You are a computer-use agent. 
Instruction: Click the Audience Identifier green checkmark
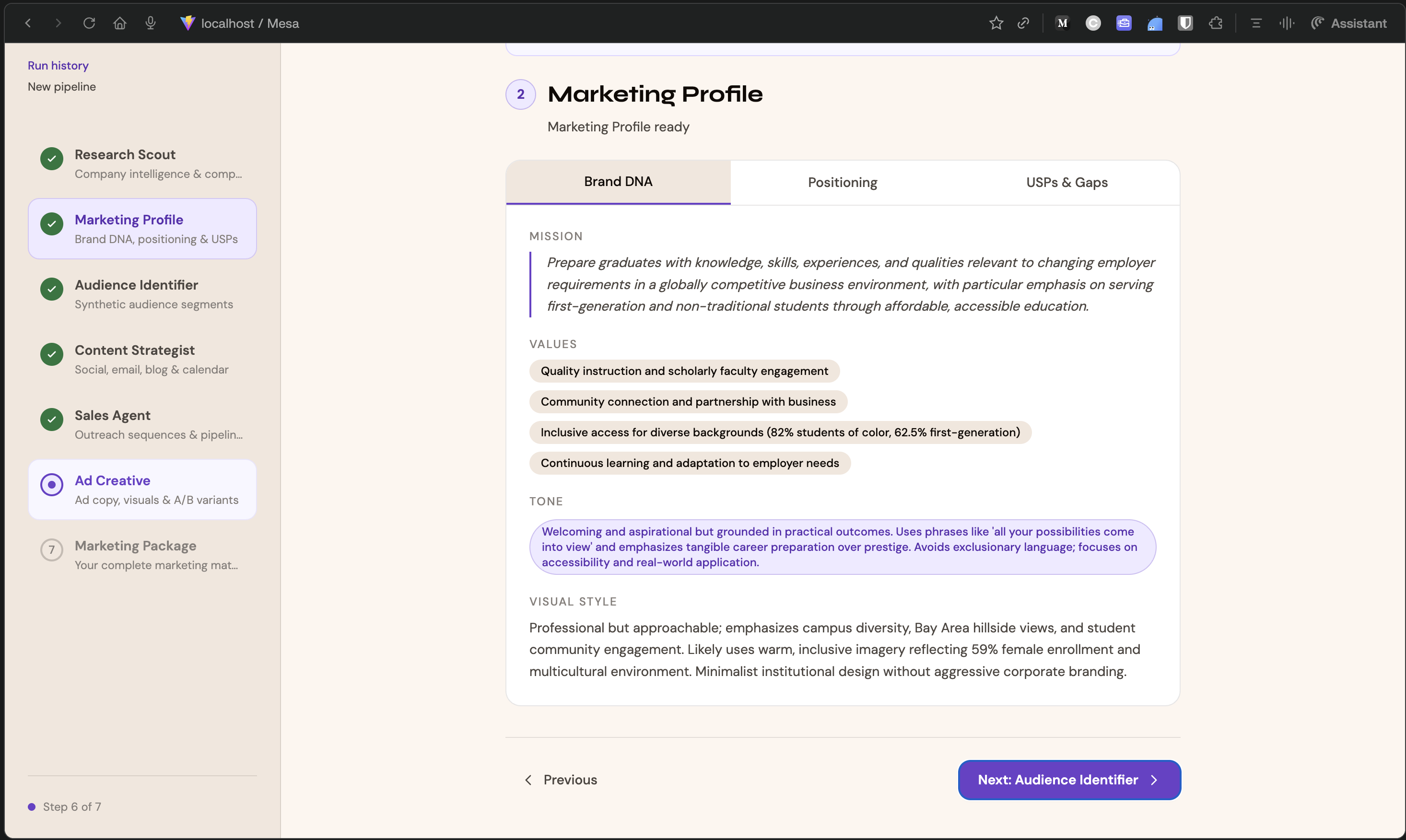click(x=51, y=289)
